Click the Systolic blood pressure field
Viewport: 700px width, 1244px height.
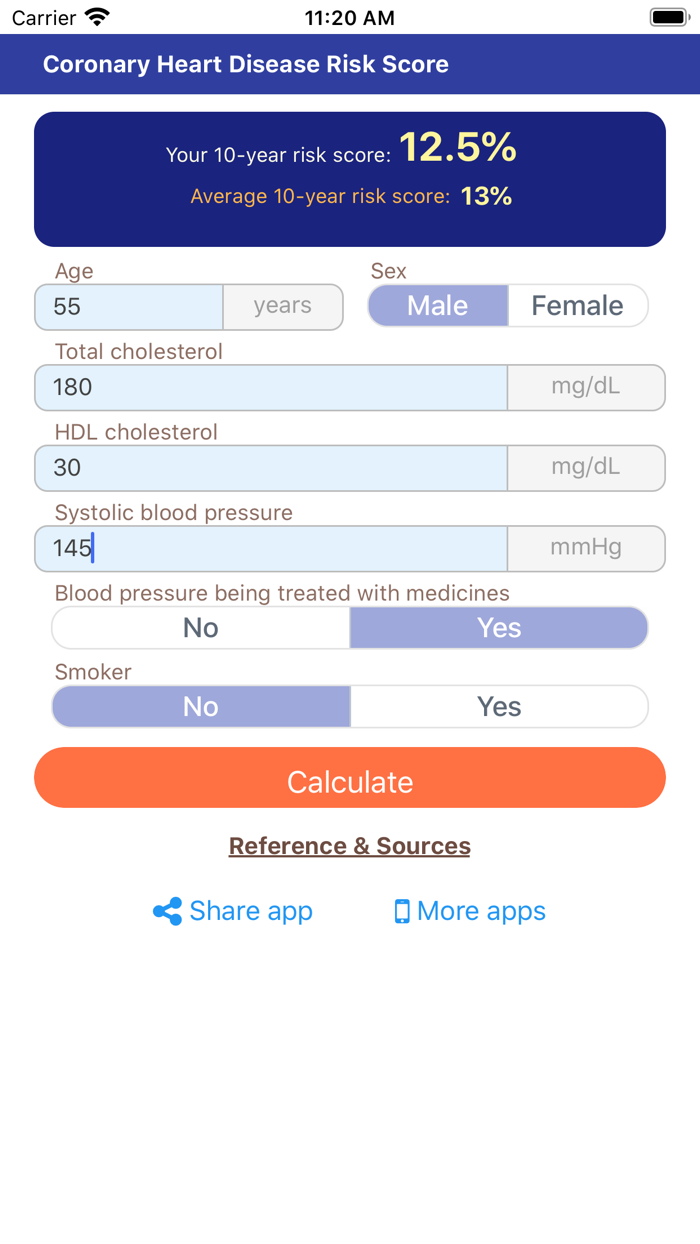(x=270, y=548)
